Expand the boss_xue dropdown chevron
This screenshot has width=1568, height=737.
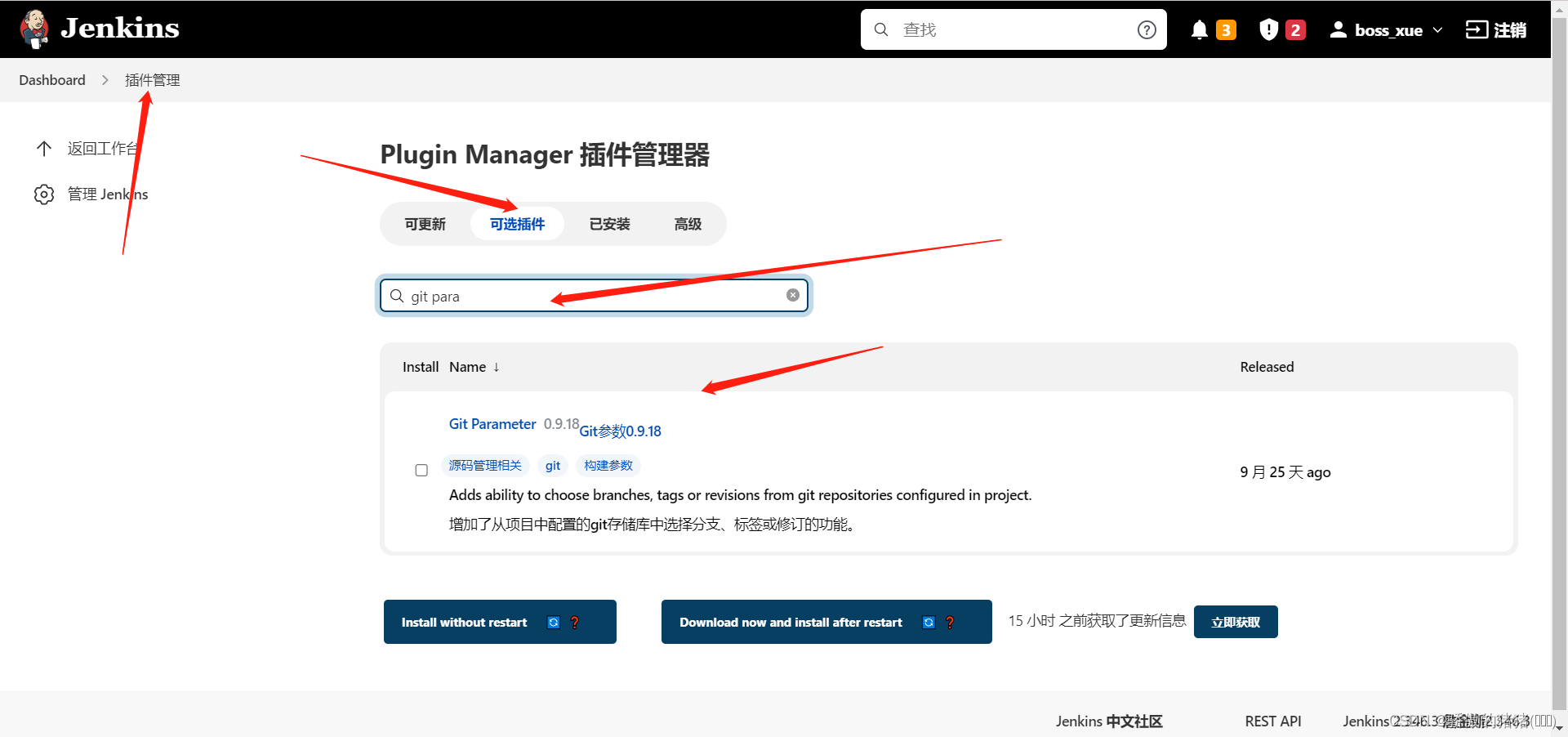1437,30
